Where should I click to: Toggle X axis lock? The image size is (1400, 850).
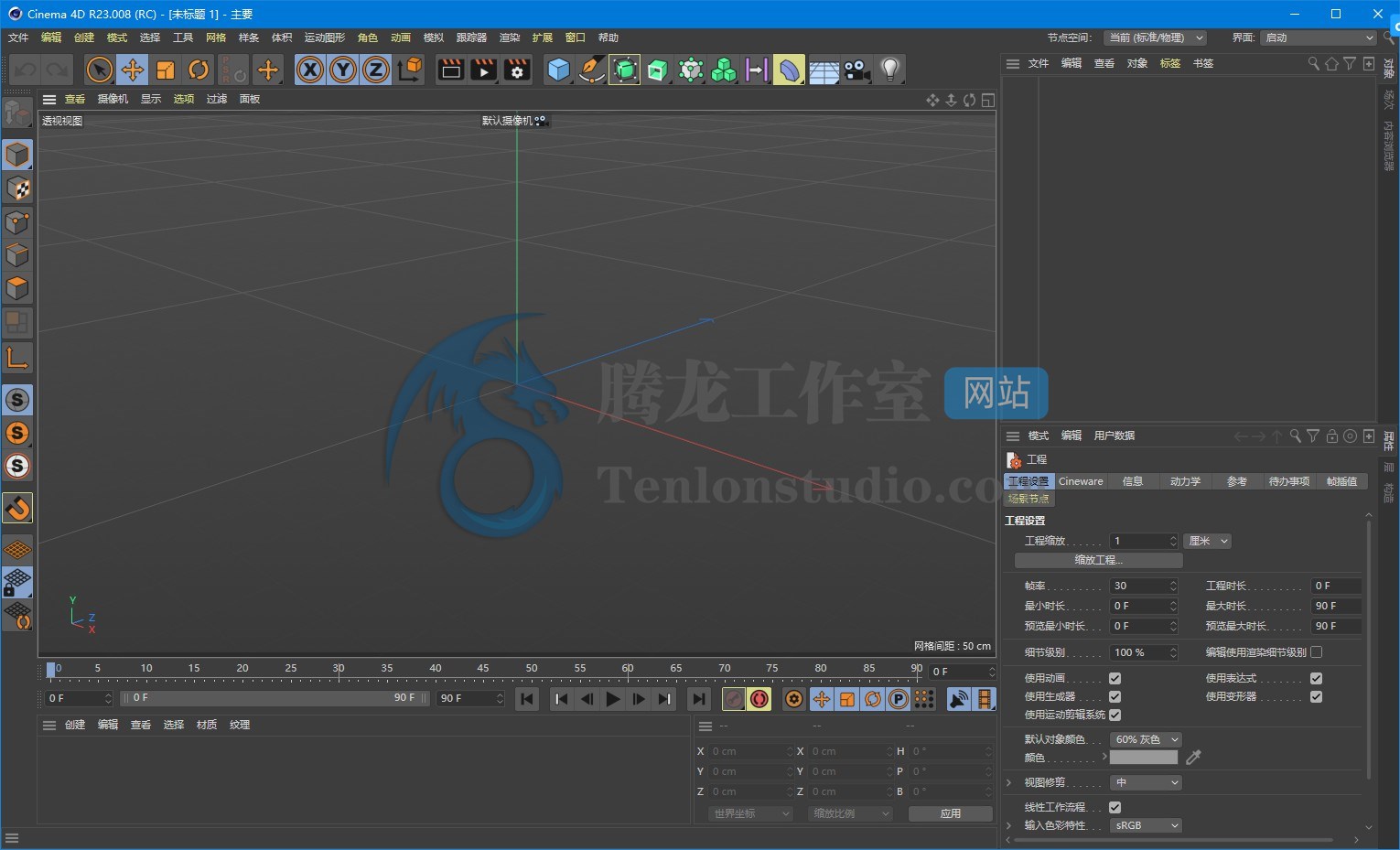(310, 70)
